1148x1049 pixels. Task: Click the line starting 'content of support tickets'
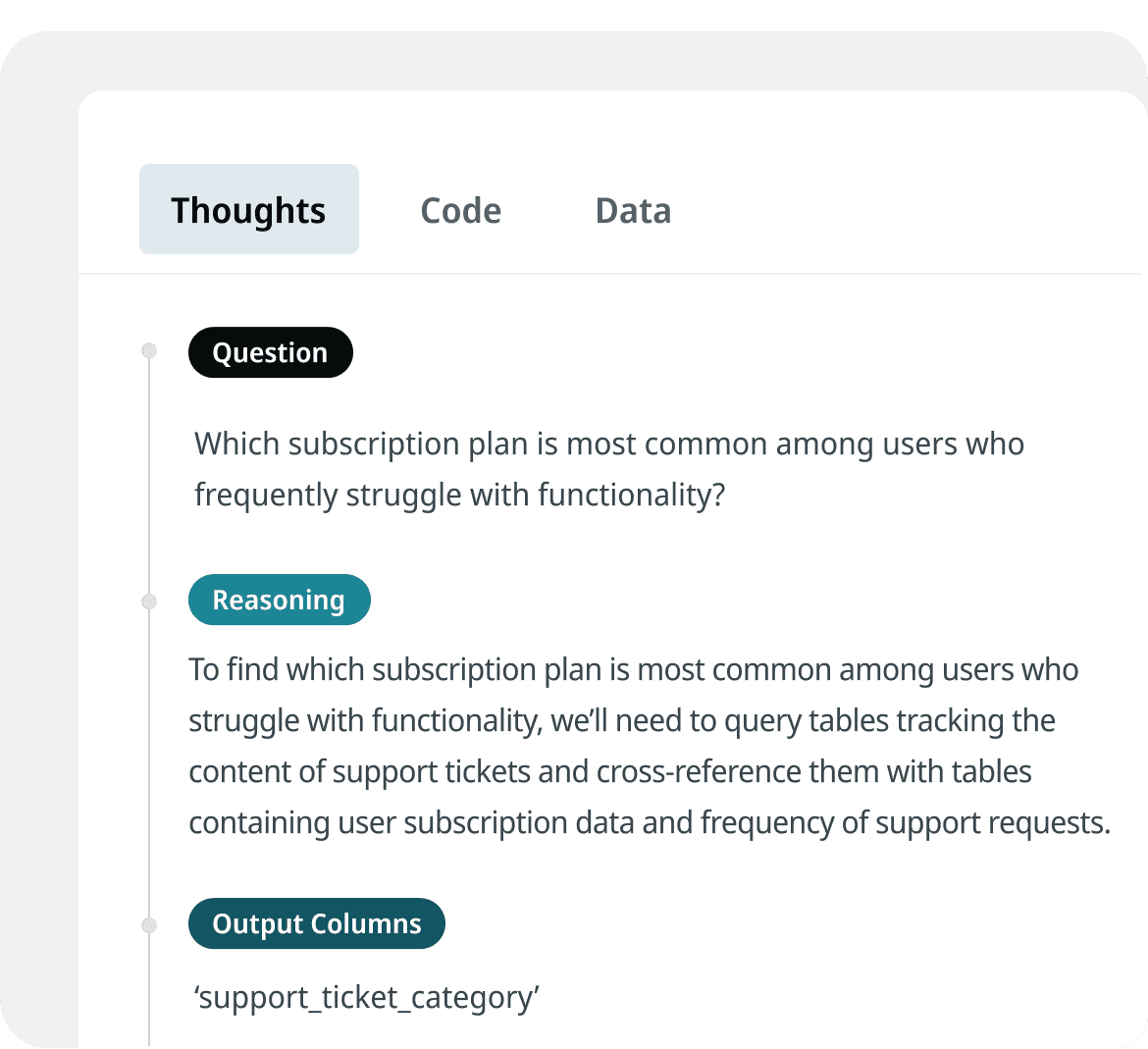[x=609, y=771]
